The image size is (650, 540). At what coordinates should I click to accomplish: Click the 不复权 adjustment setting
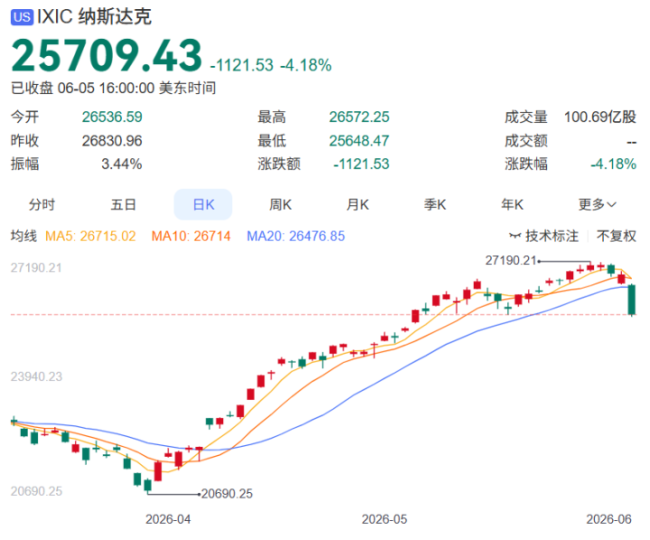(616, 236)
